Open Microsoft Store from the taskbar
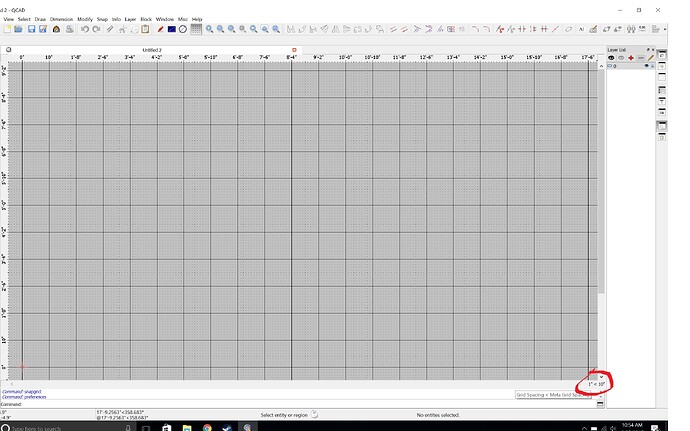Image resolution: width=690 pixels, height=431 pixels. pyautogui.click(x=166, y=427)
